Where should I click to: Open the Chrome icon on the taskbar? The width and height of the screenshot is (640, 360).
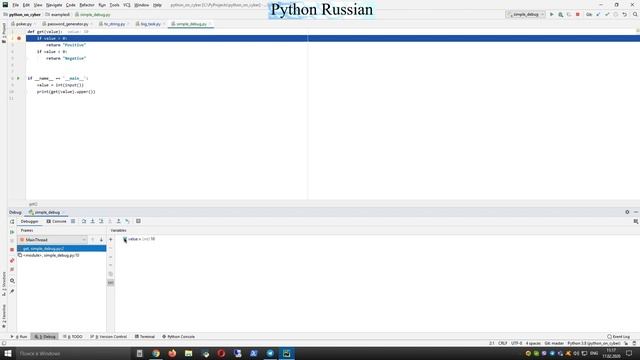click(x=156, y=353)
